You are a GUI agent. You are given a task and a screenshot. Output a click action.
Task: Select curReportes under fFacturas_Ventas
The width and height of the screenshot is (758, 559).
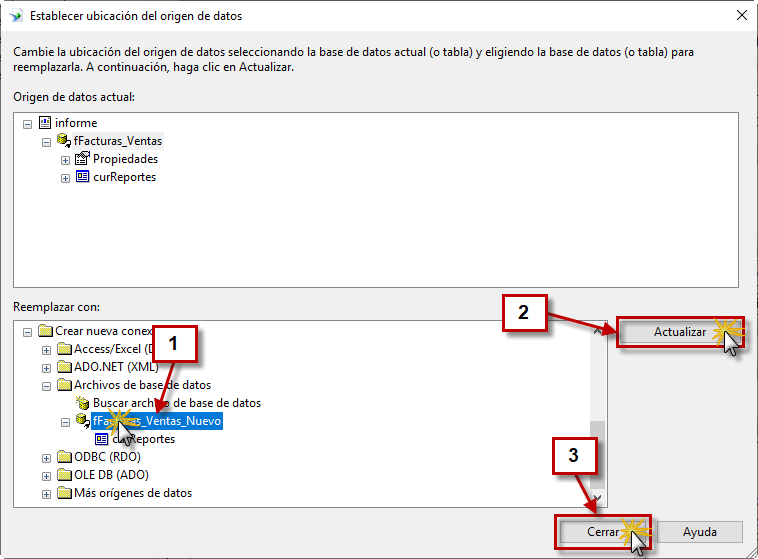124,177
